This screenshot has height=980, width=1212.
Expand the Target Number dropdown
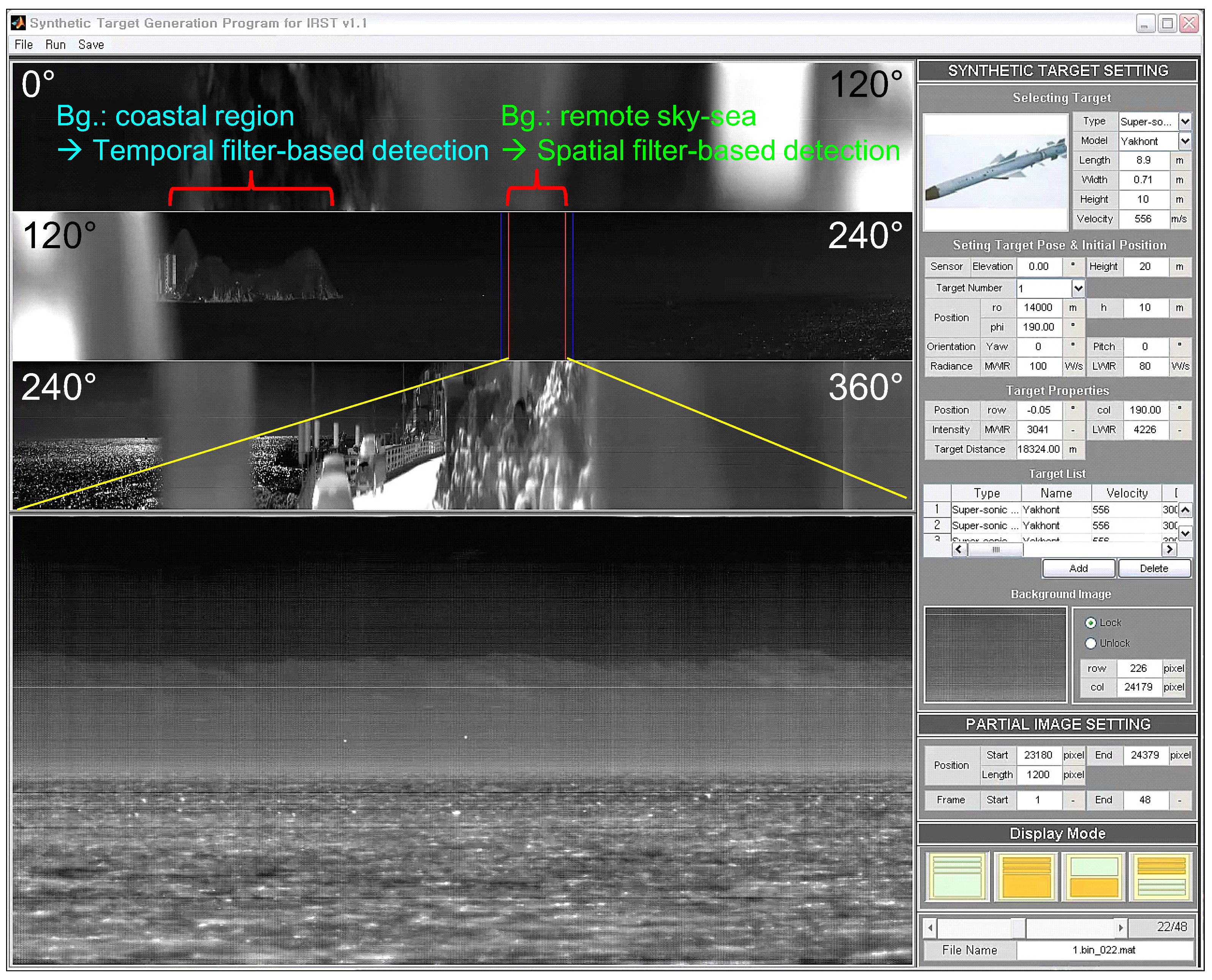tap(1078, 288)
